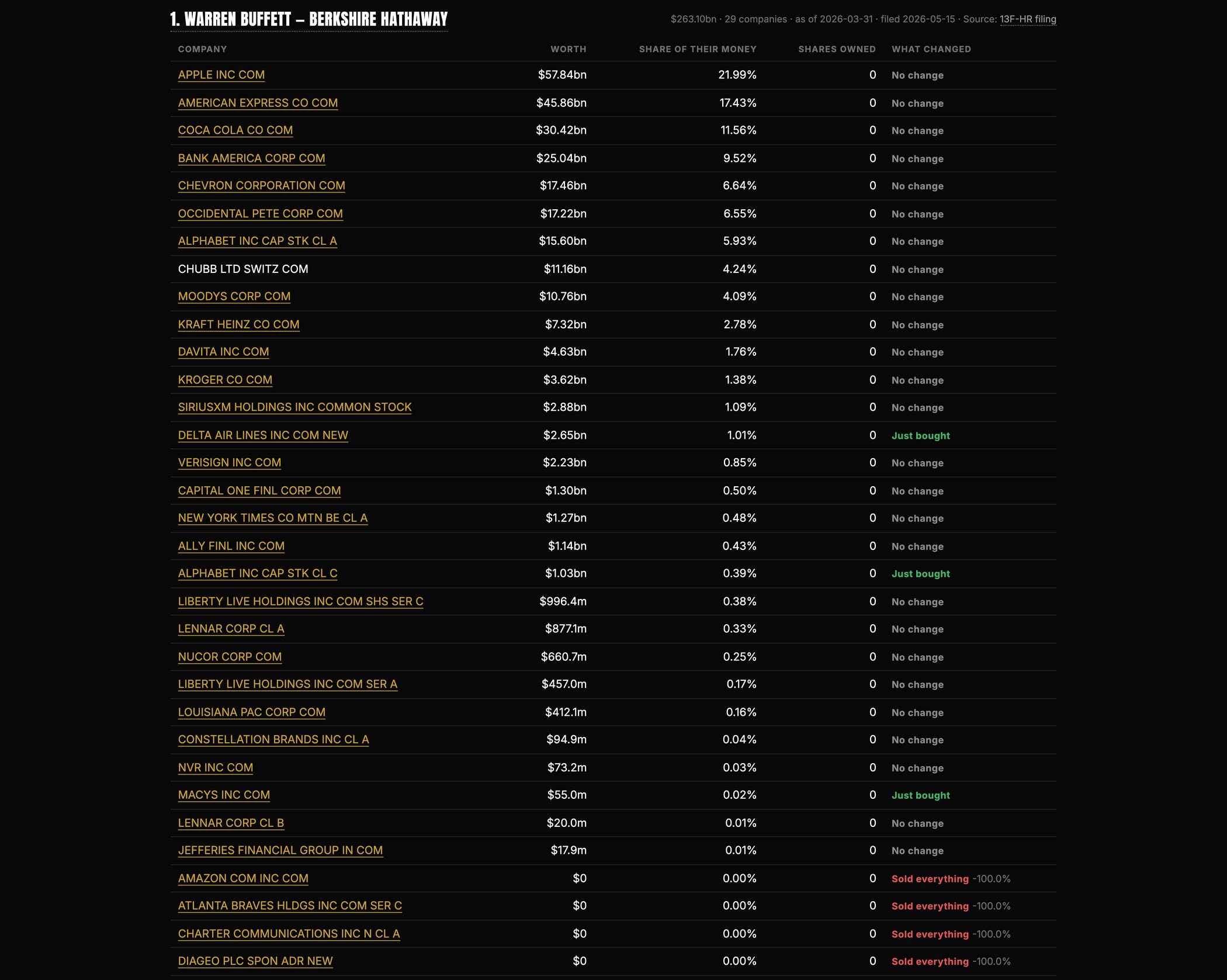Open JEFFERIES FINANCIAL GROUP IN COM link

pos(280,850)
